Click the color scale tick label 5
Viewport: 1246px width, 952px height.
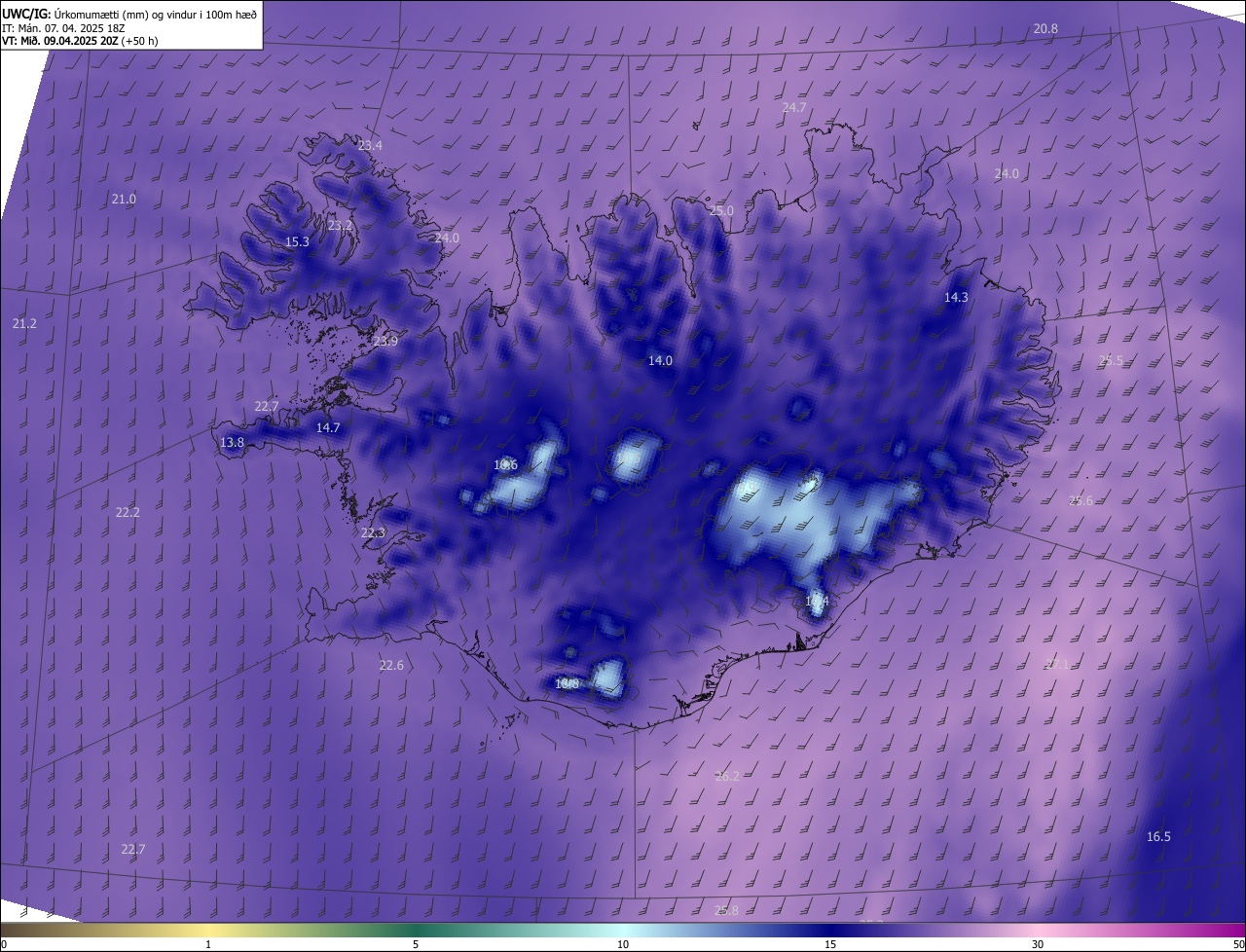[x=416, y=944]
